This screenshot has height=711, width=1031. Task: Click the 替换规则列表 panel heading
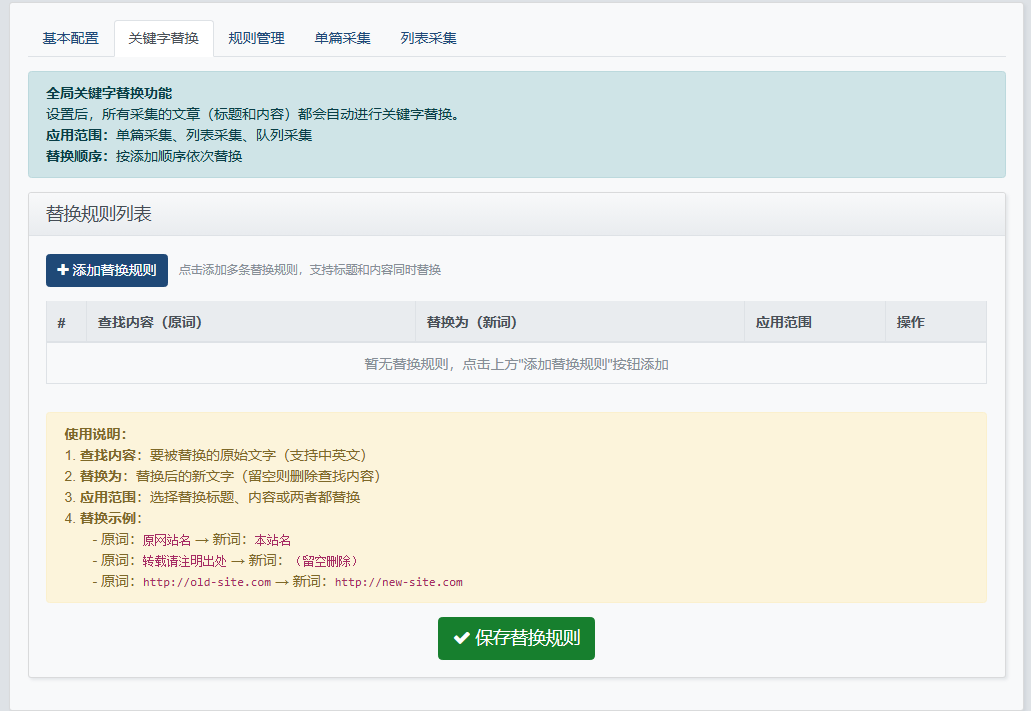[x=99, y=214]
